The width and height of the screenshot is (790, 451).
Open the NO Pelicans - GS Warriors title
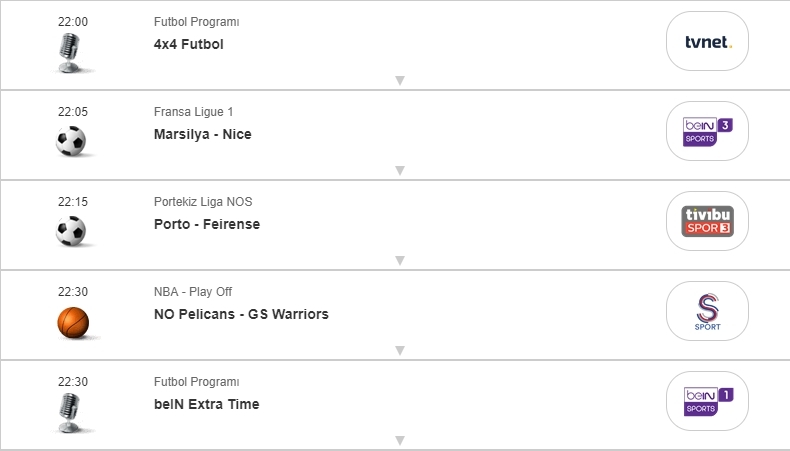(241, 314)
